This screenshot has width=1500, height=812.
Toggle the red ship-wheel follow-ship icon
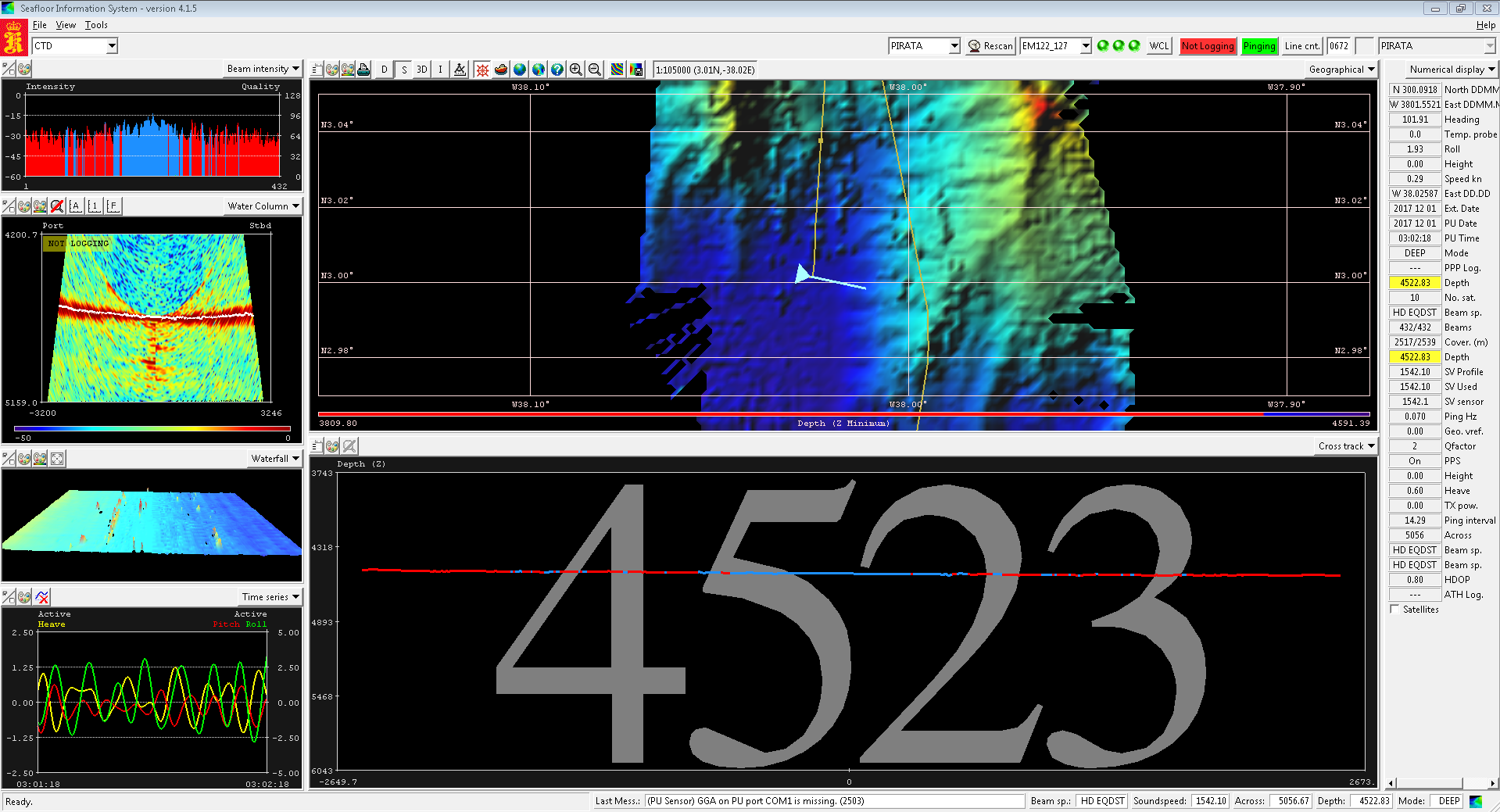point(482,70)
